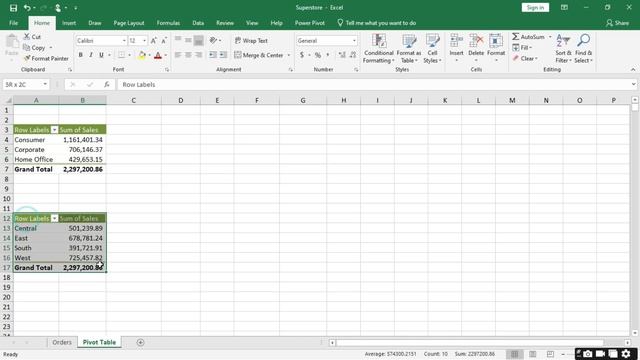640x360 pixels.
Task: Click Merge & Center
Action: (259, 55)
